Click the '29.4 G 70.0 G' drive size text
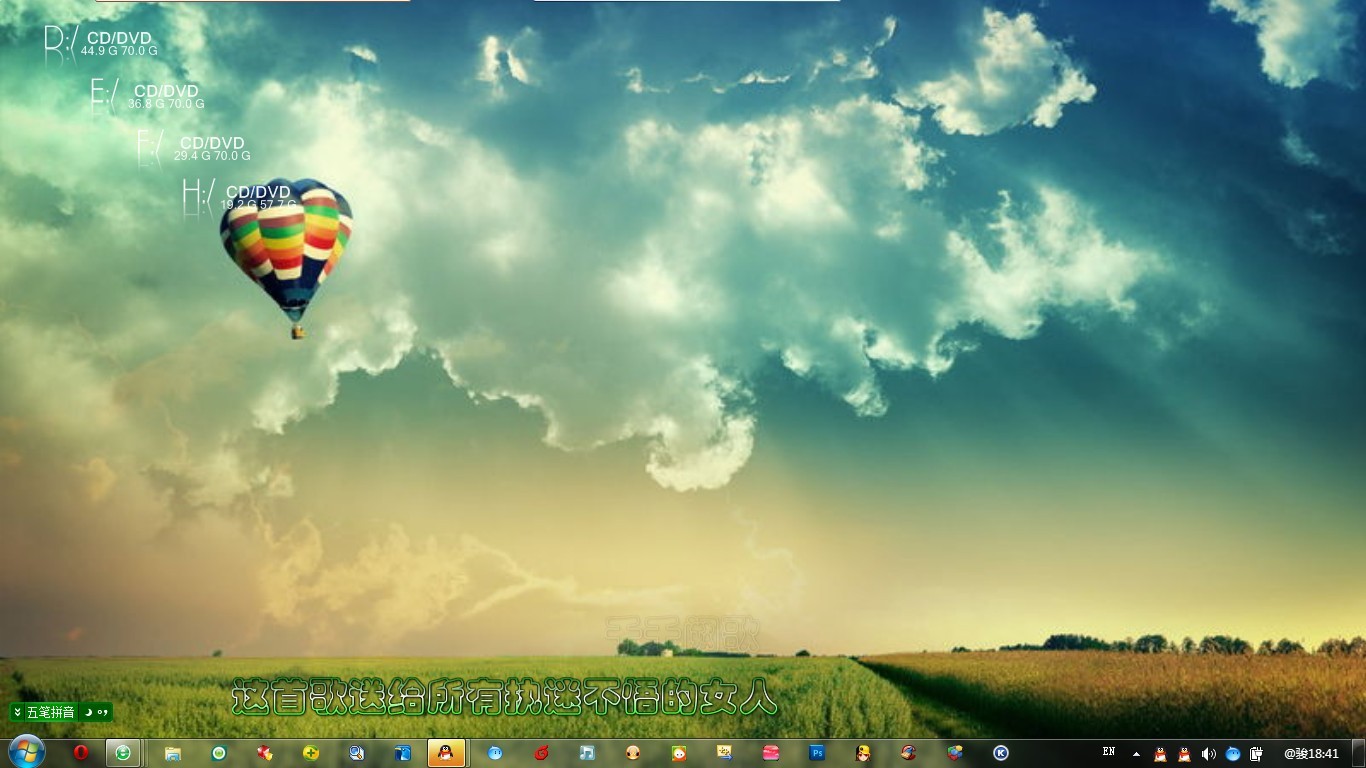This screenshot has width=1366, height=768. 212,156
